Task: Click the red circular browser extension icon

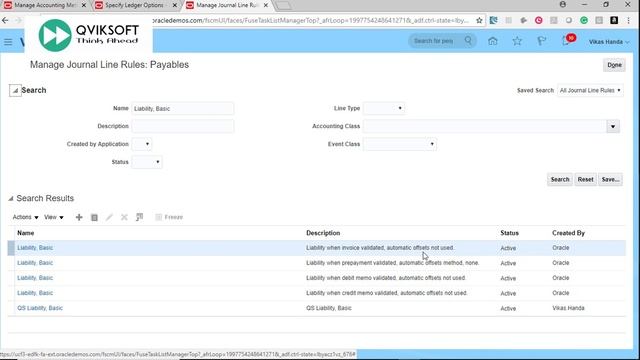Action: click(x=539, y=20)
